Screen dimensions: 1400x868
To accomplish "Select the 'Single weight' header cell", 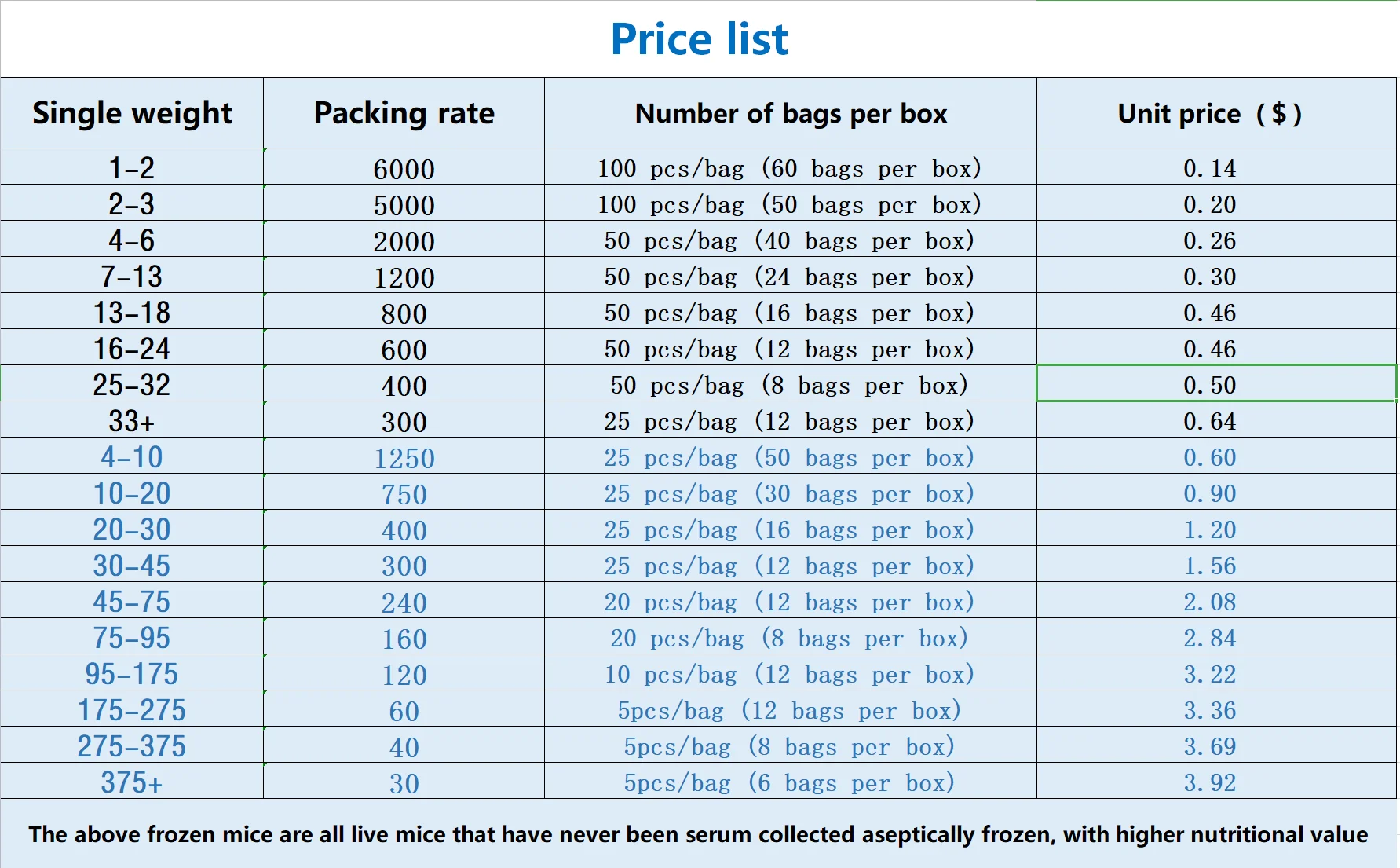I will [132, 113].
